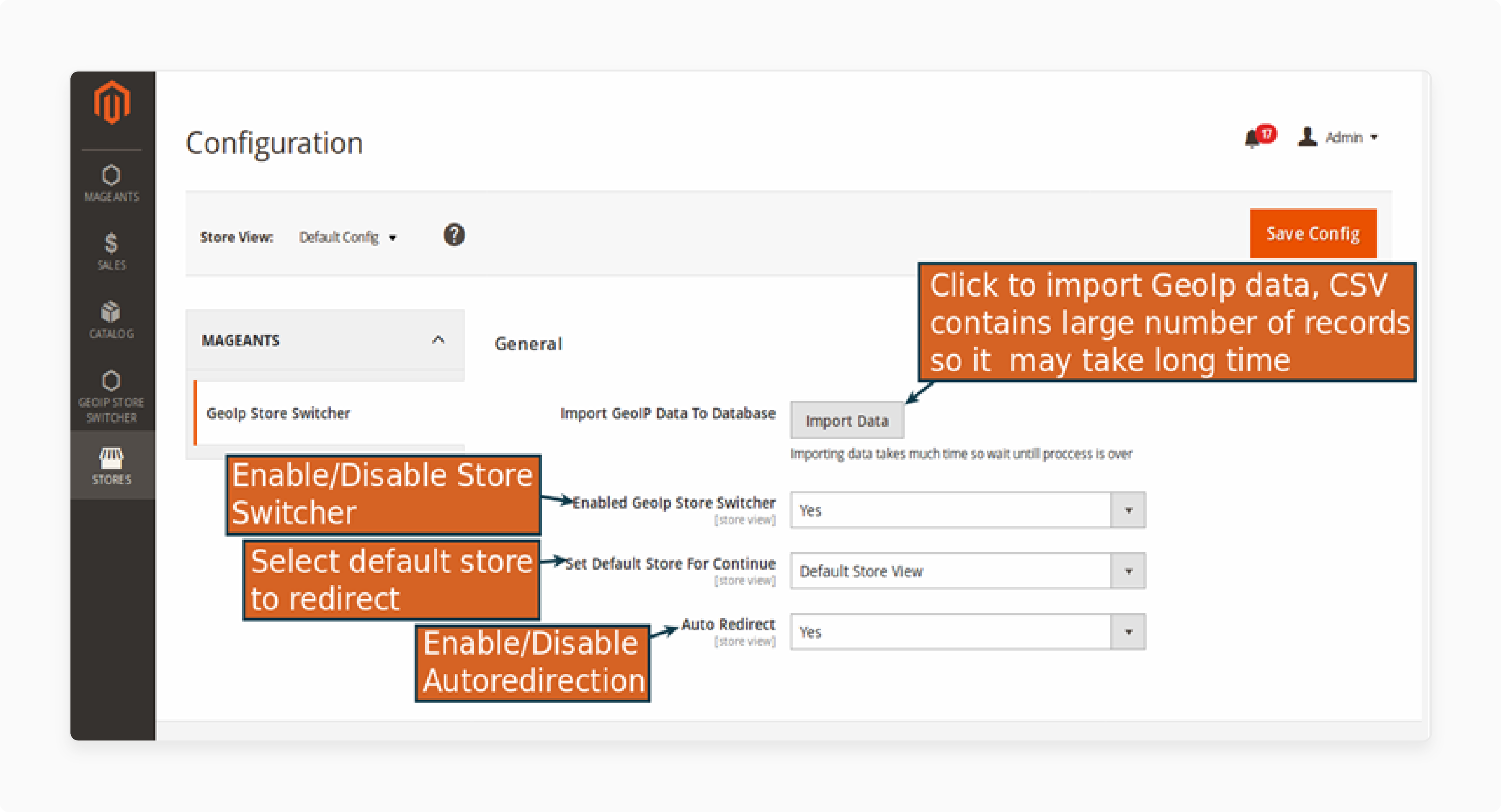Click the 'Auto Redirect' field label
The width and height of the screenshot is (1501, 812).
pos(728,624)
